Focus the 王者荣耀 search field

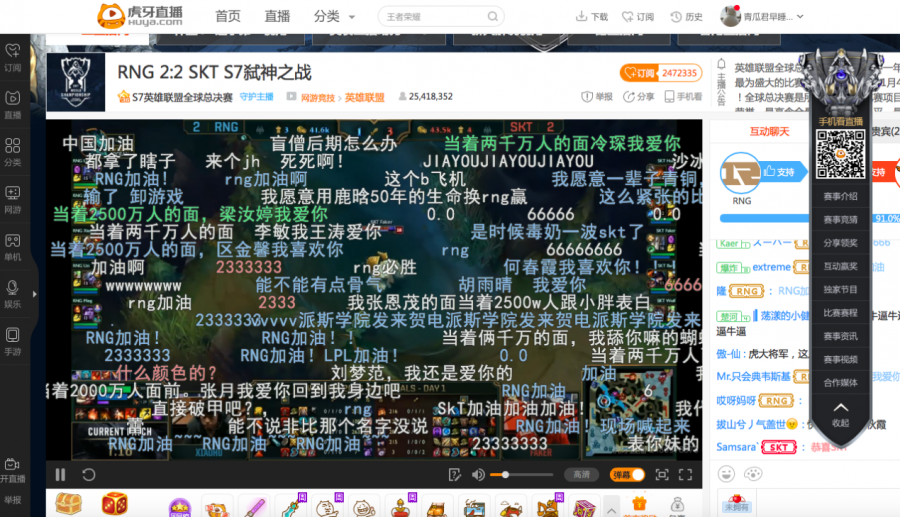point(434,17)
